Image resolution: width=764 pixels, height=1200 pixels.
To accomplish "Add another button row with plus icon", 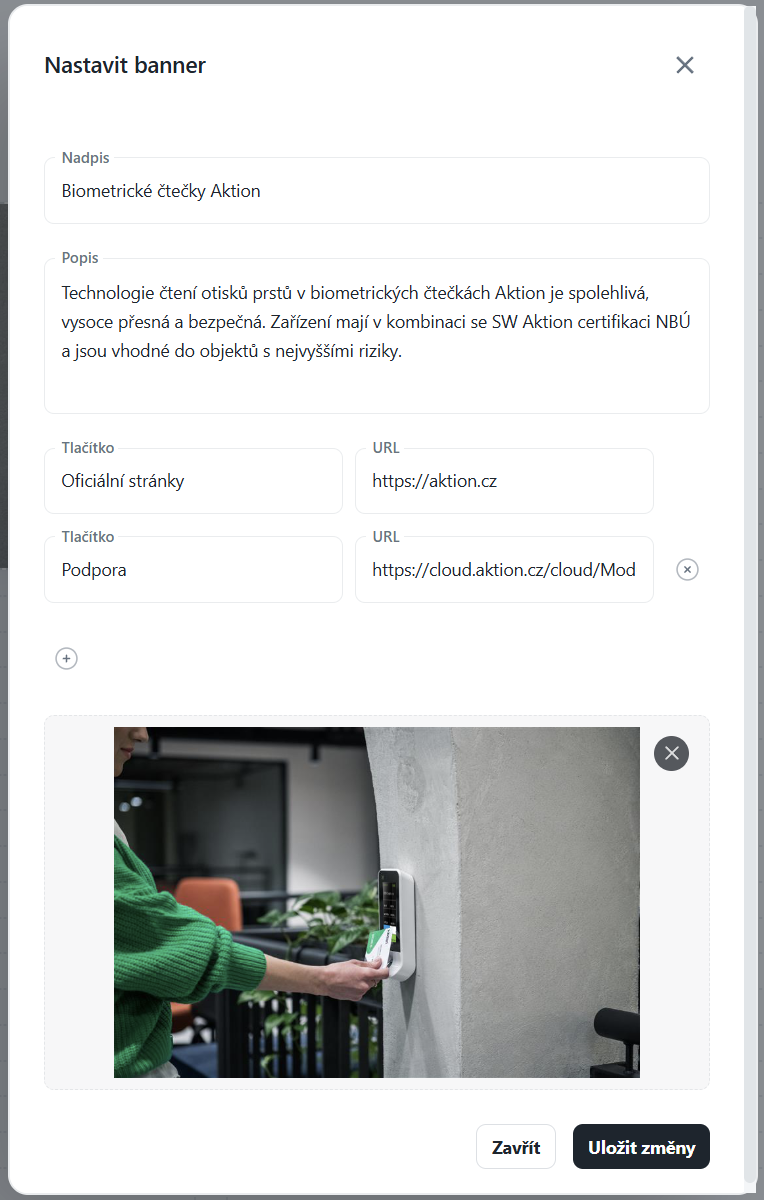I will click(x=66, y=658).
